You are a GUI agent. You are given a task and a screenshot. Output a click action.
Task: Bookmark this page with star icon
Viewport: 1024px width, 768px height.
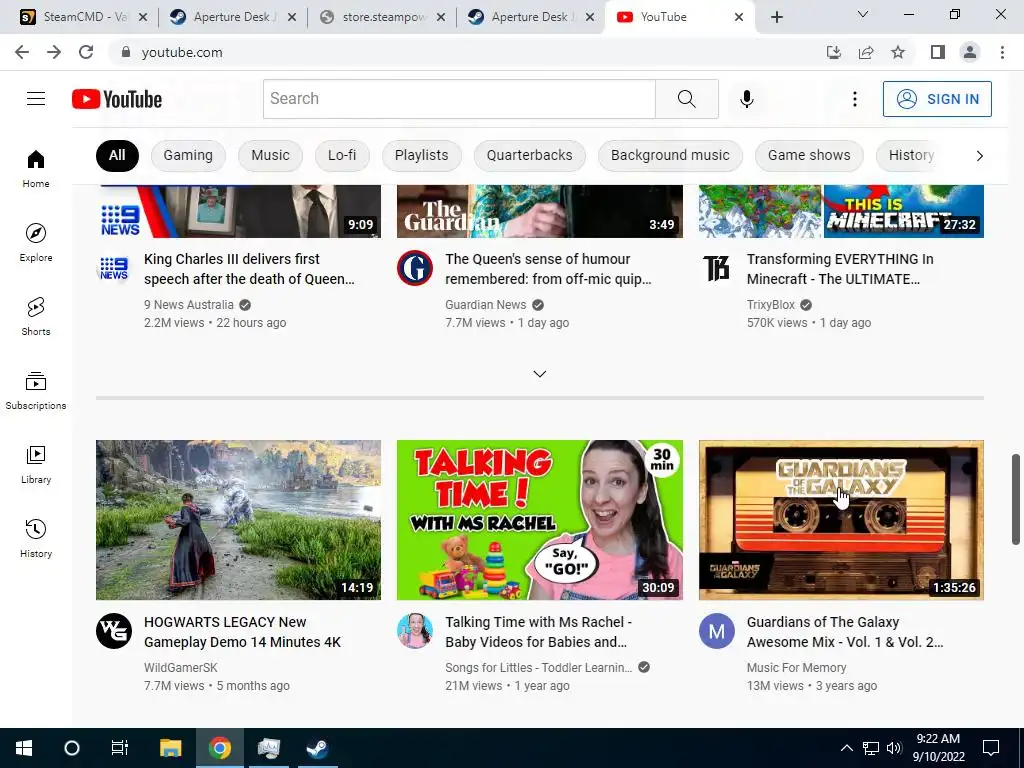pos(898,52)
